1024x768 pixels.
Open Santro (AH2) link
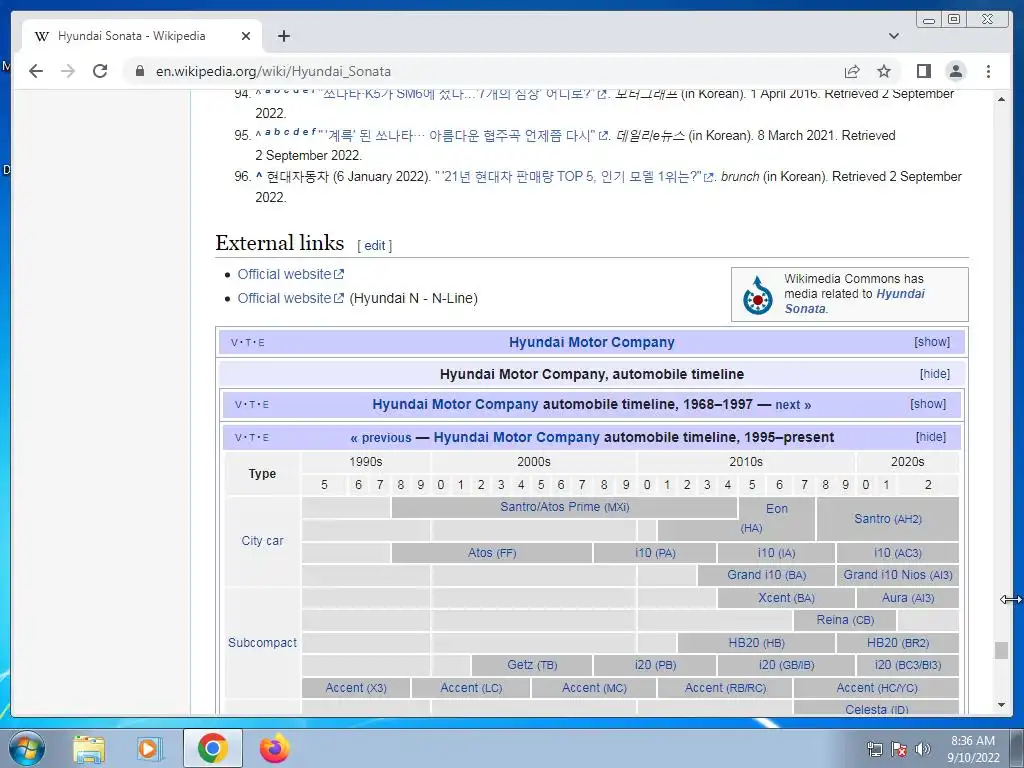888,519
